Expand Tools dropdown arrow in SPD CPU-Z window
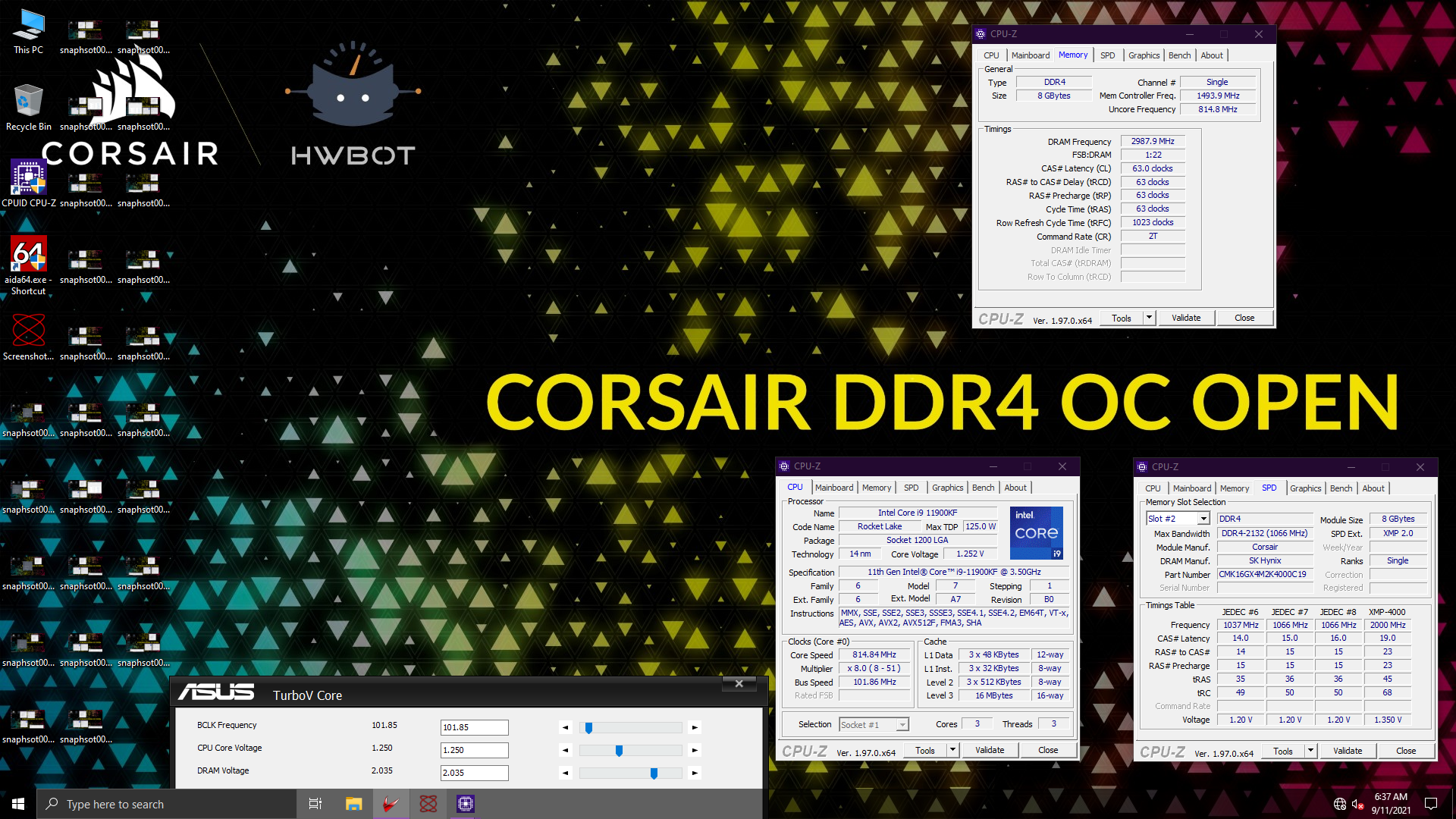The image size is (1456, 819). tap(1311, 751)
